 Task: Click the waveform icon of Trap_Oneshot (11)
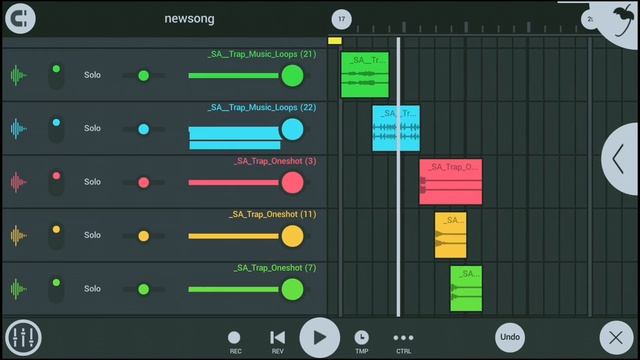click(18, 236)
